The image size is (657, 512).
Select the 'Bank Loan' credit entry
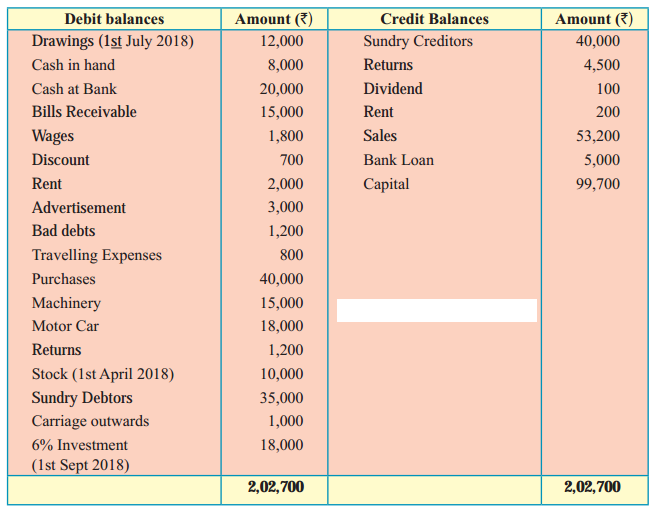pyautogui.click(x=398, y=160)
